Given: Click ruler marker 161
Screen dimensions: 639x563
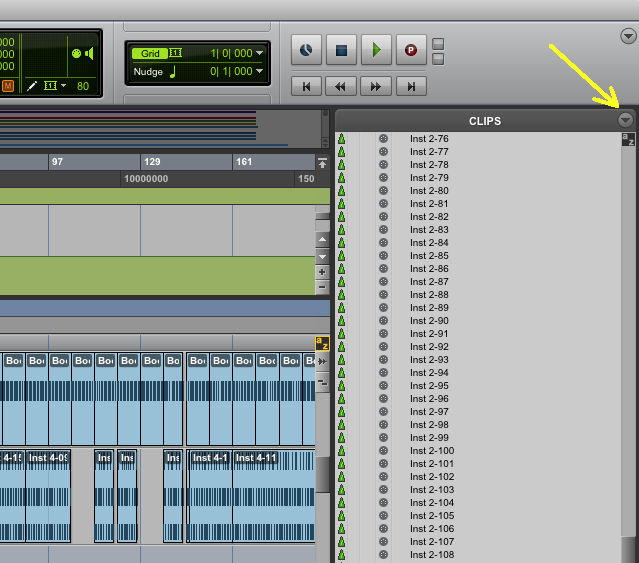Looking at the screenshot, I should click(244, 162).
